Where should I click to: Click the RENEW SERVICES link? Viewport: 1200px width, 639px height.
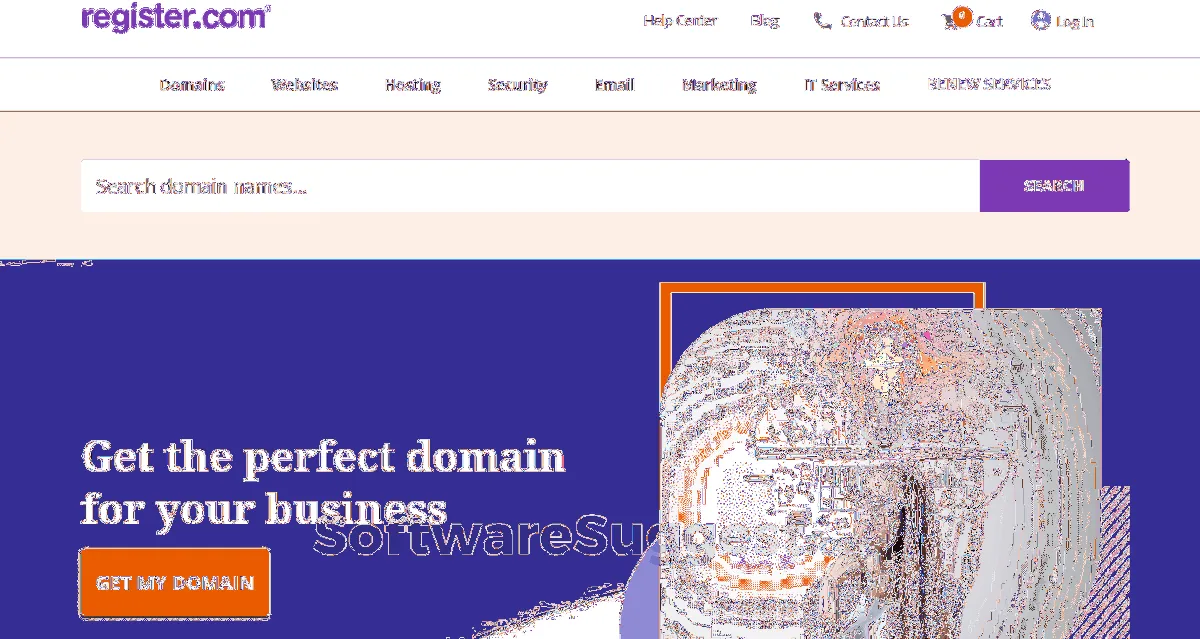click(990, 84)
